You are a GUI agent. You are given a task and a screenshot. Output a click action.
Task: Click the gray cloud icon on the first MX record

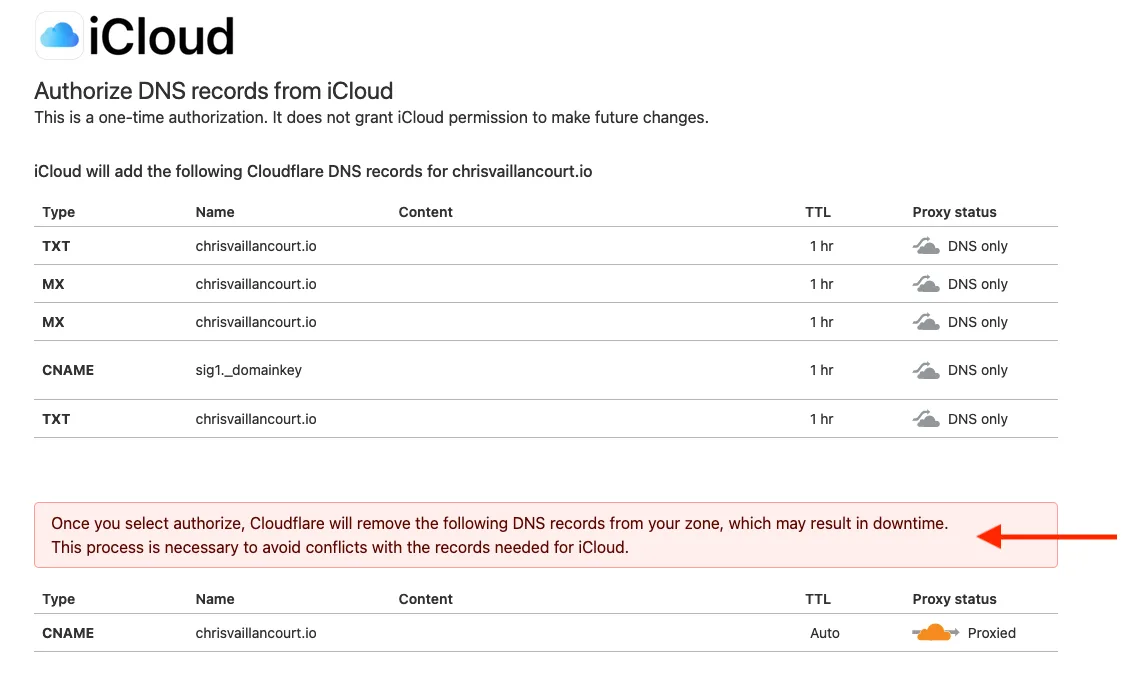[x=925, y=283]
